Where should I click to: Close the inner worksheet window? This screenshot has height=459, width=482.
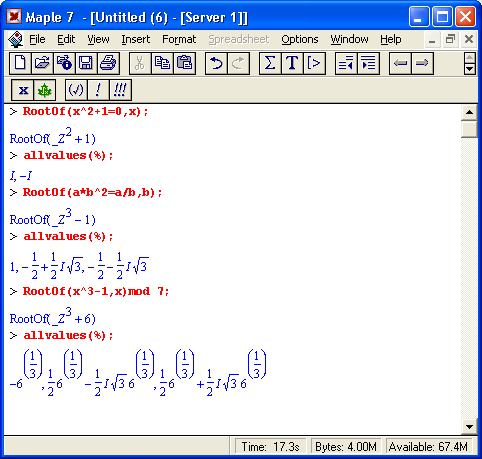pos(469,40)
